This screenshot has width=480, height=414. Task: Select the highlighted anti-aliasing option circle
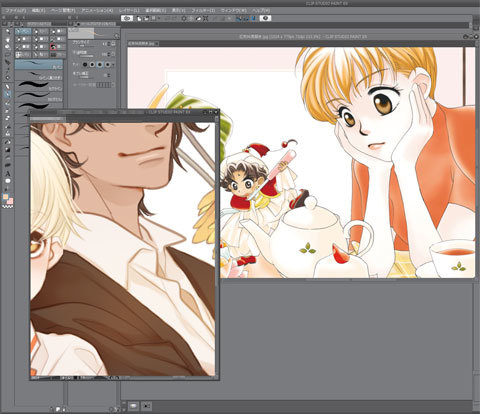coord(100,64)
